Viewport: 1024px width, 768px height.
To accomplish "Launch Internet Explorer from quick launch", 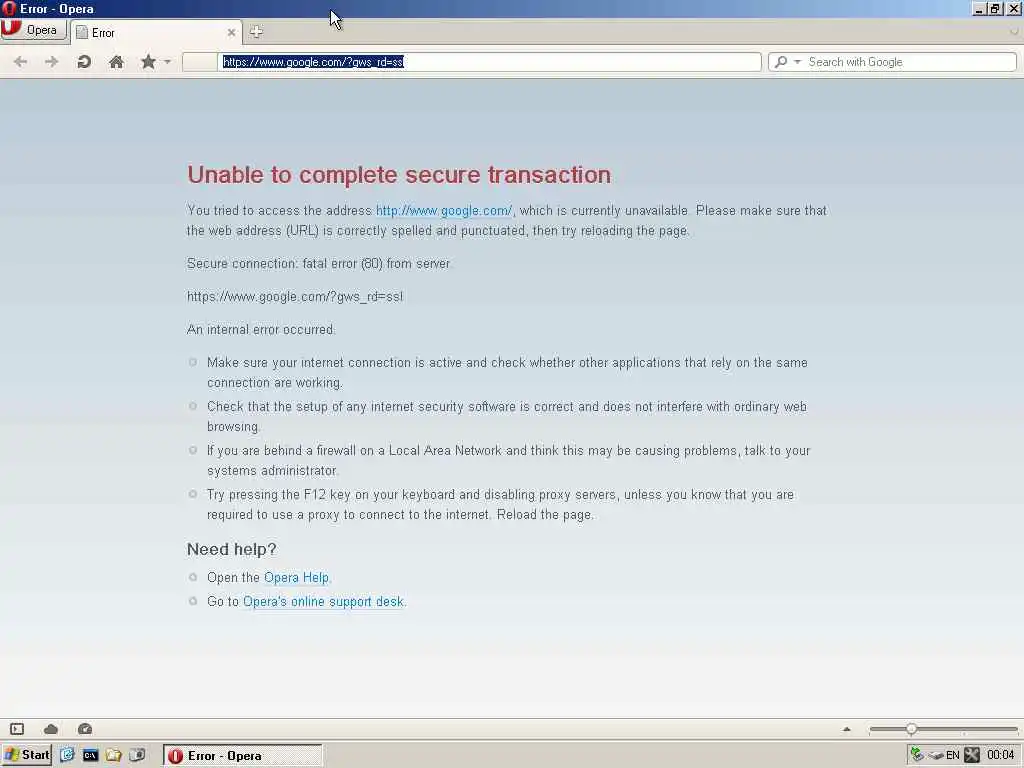I will 67,755.
